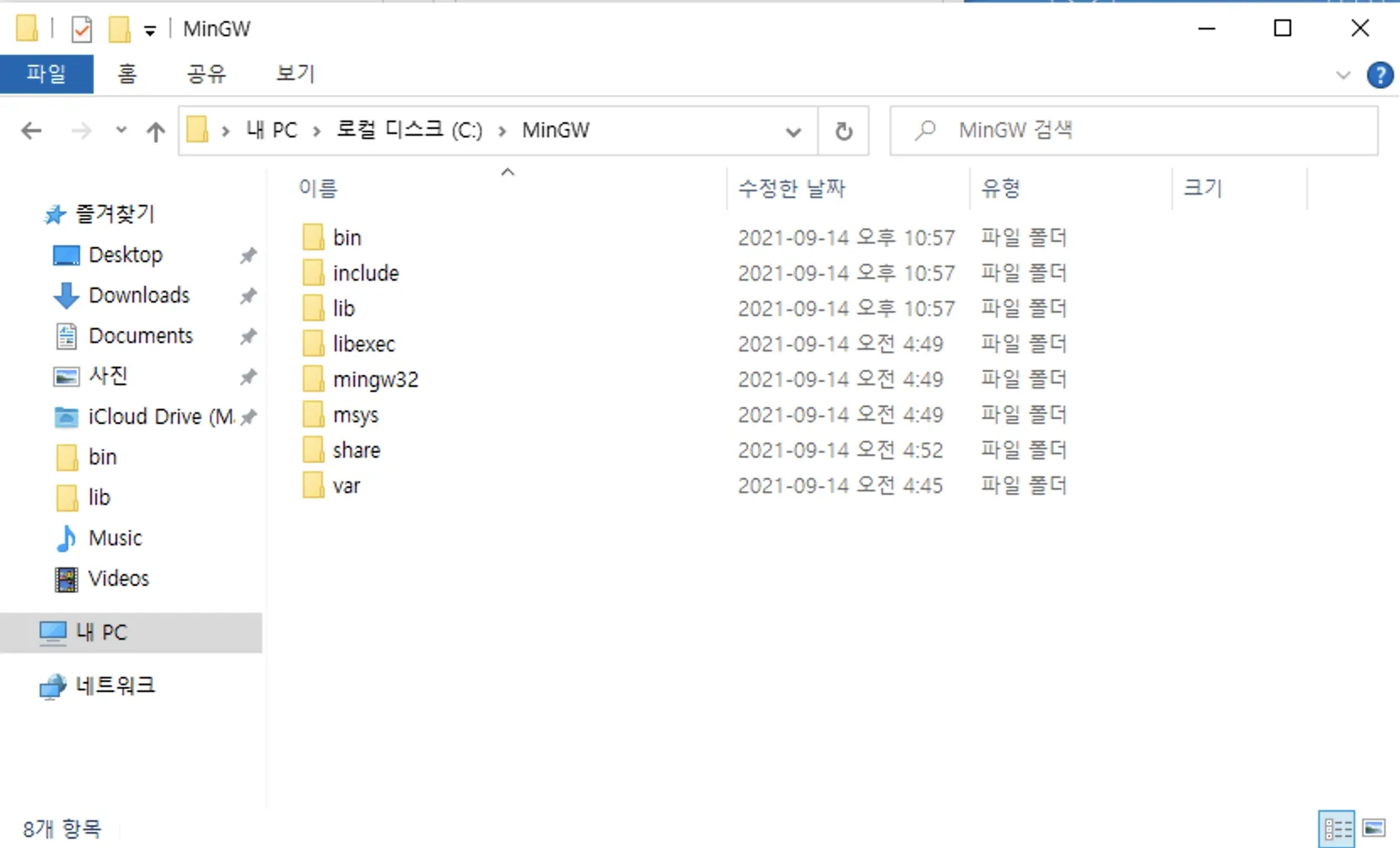Select the 'var' folder name
The image size is (1400, 848).
pyautogui.click(x=347, y=486)
